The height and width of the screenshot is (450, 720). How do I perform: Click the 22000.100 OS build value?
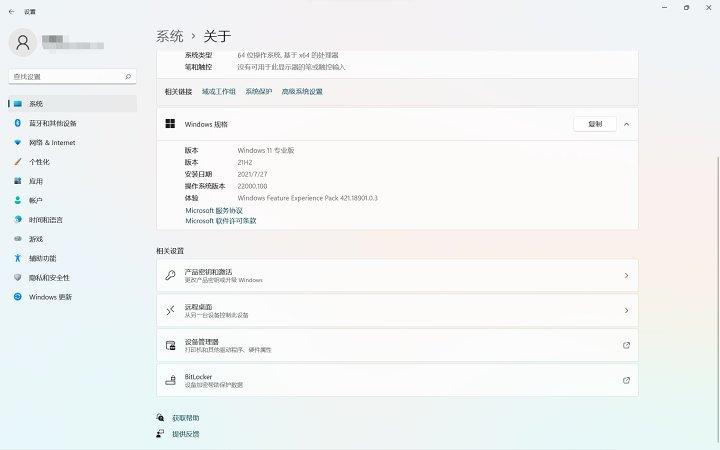pyautogui.click(x=252, y=186)
